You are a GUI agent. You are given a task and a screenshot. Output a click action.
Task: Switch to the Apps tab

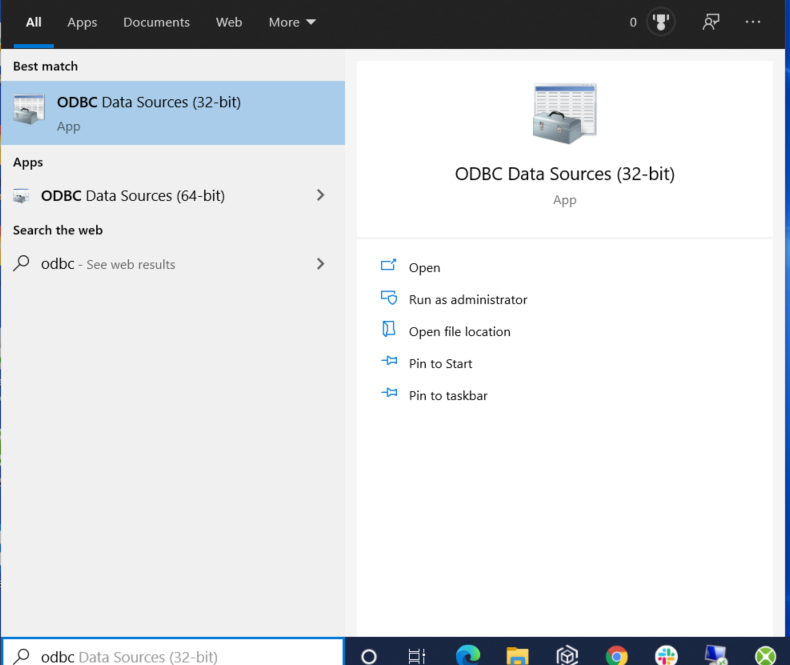[82, 22]
